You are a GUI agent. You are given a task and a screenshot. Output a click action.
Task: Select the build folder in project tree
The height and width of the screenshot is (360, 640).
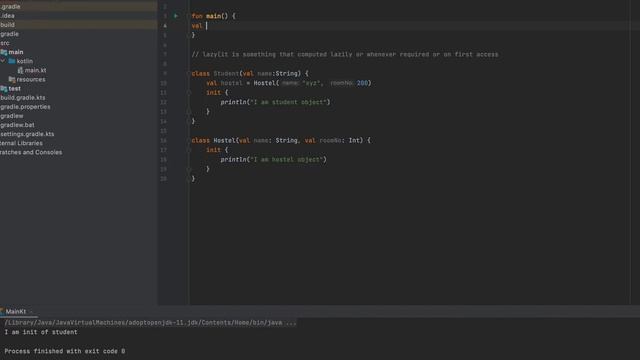pyautogui.click(x=7, y=25)
